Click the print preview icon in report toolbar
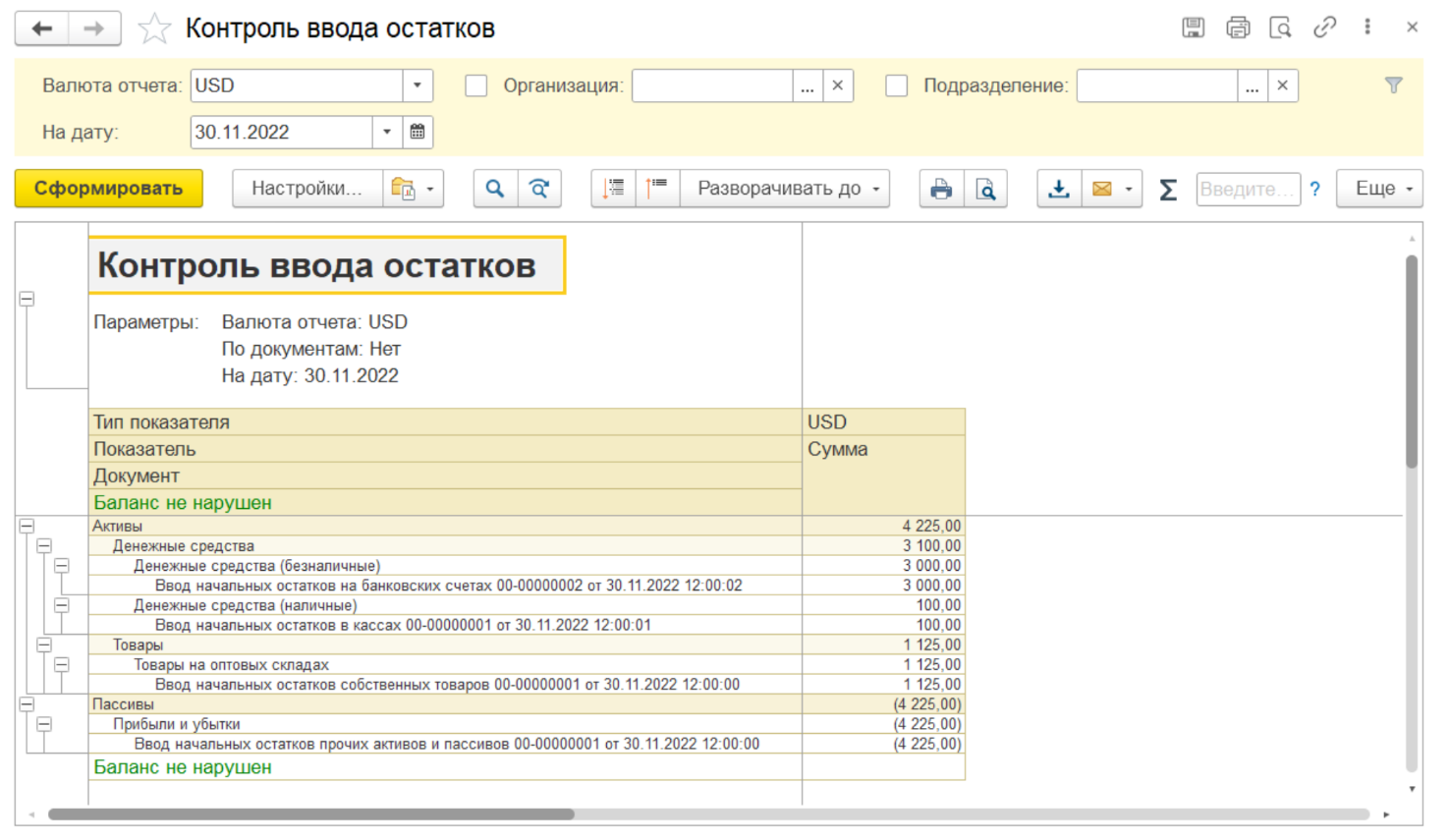This screenshot has height=840, width=1449. tap(985, 189)
